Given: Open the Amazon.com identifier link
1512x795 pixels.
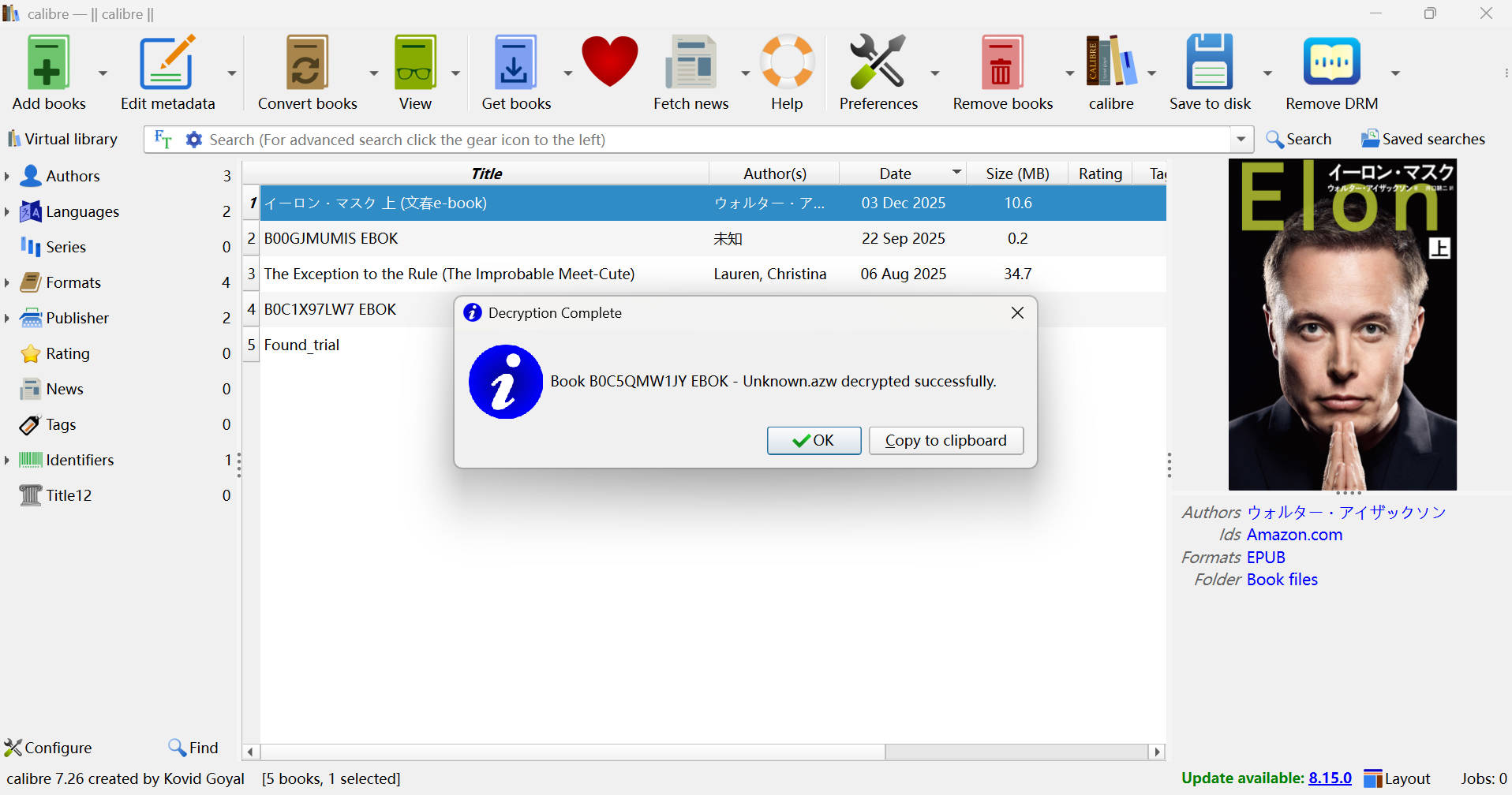Looking at the screenshot, I should 1294,534.
